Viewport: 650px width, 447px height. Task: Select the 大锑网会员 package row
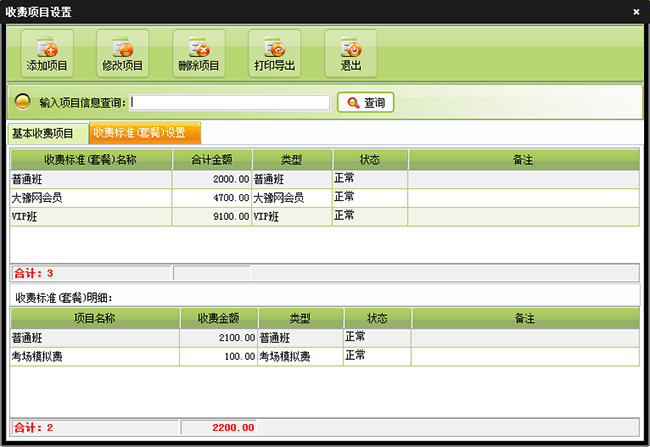(90, 198)
